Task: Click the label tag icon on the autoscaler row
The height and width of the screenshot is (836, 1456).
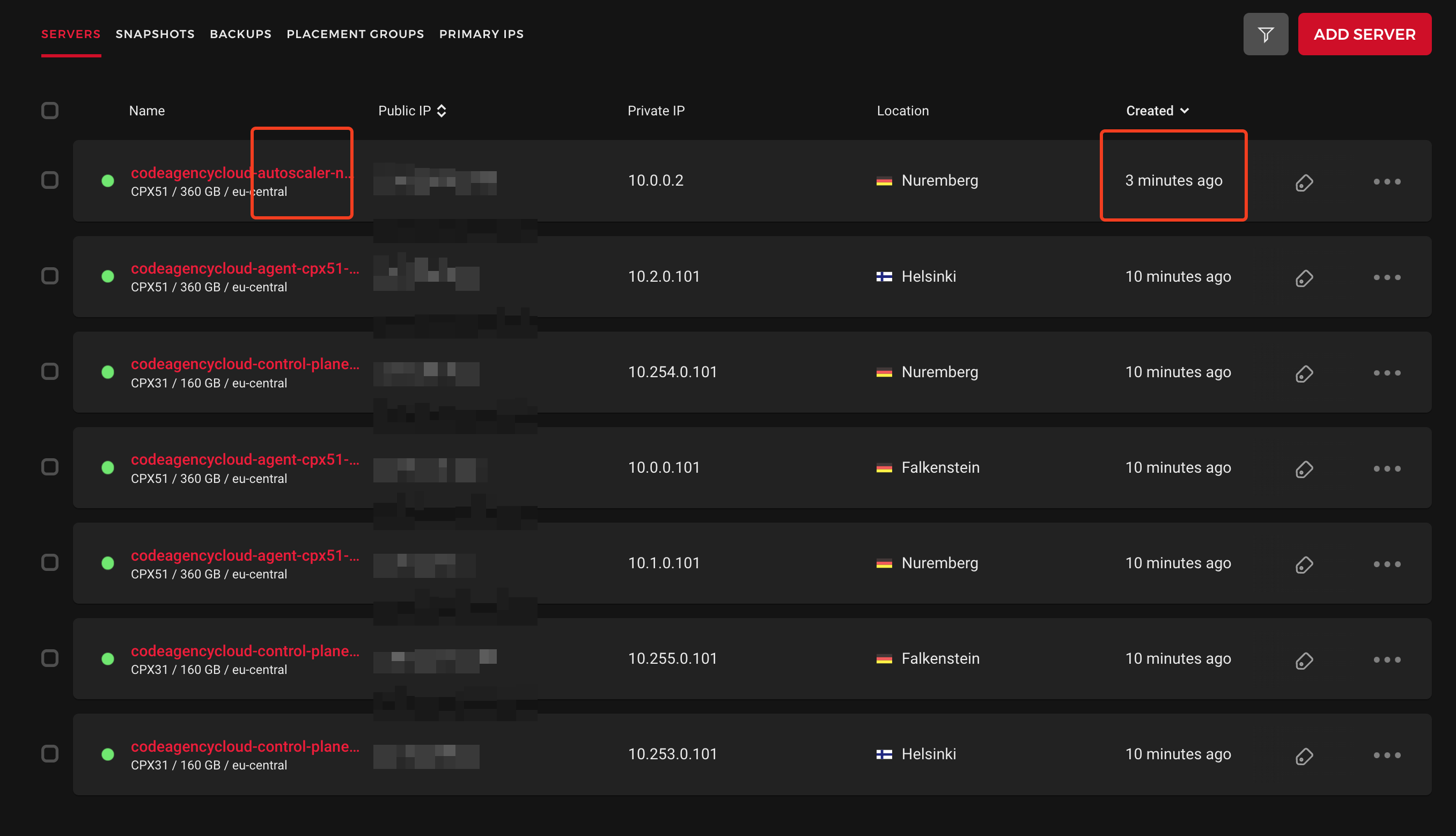Action: pos(1303,182)
